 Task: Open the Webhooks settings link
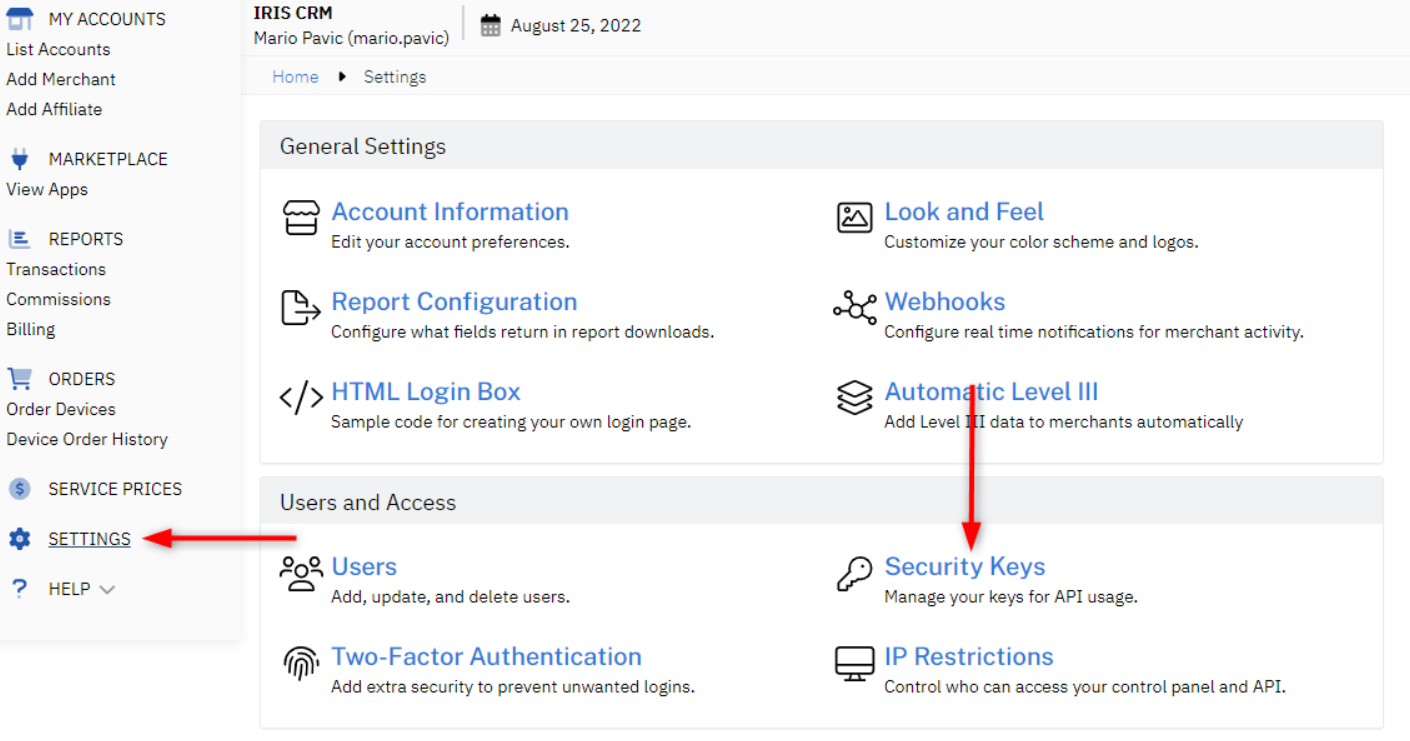944,302
